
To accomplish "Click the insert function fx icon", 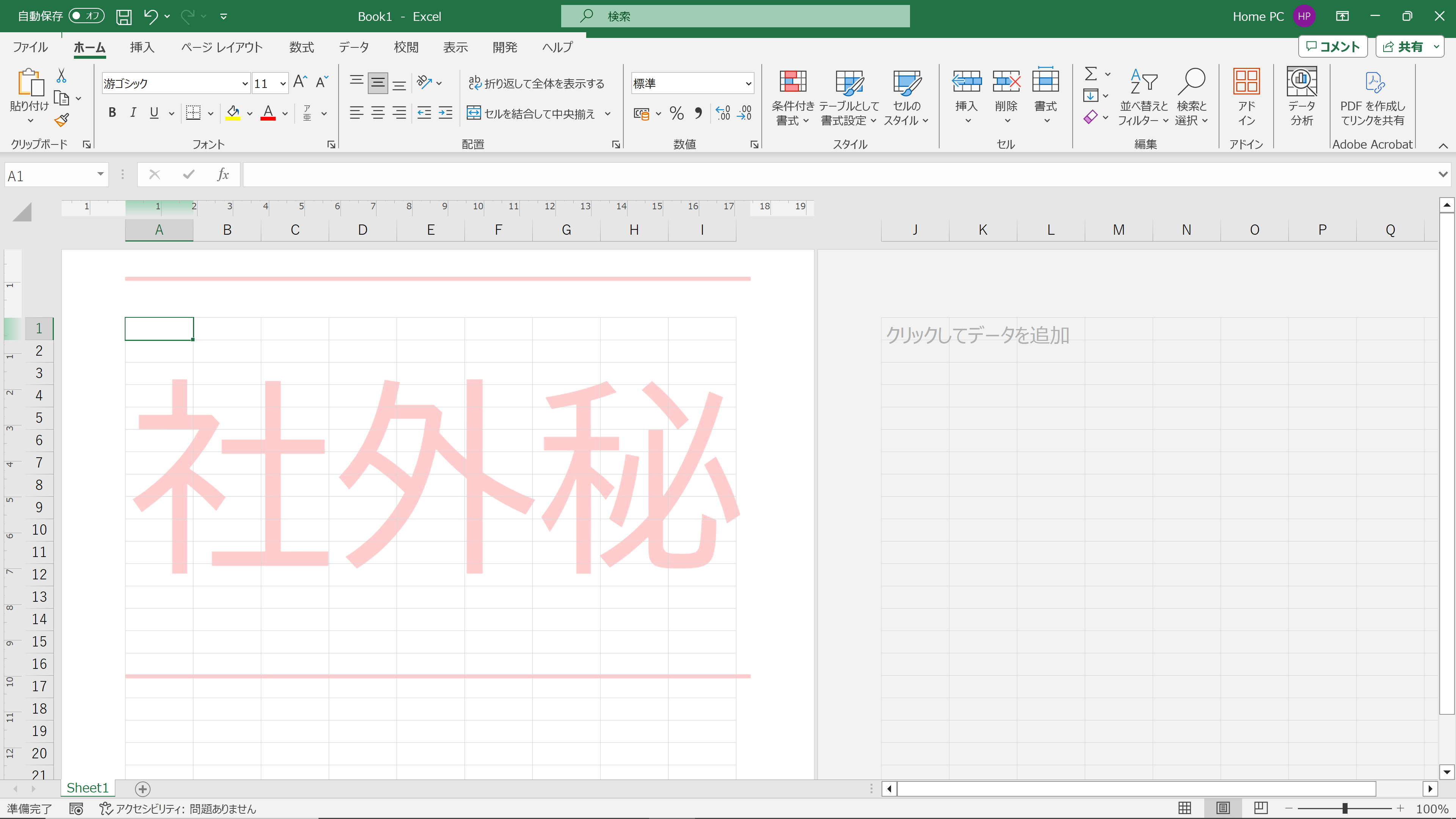I will (x=223, y=175).
